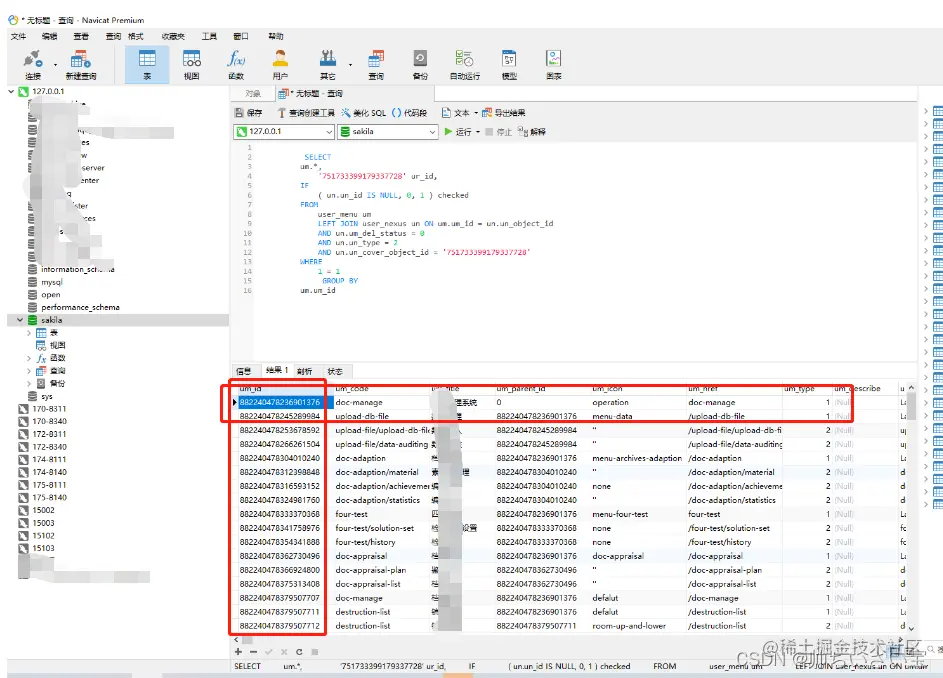The height and width of the screenshot is (678, 943).
Task: Collapse the sakila database node
Action: (20, 320)
